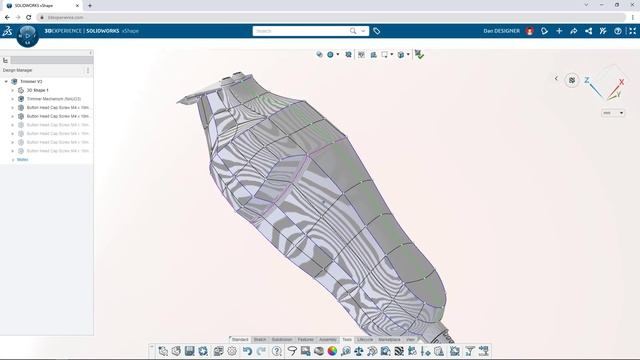Click the Design Manager tree tab icon

point(6,60)
